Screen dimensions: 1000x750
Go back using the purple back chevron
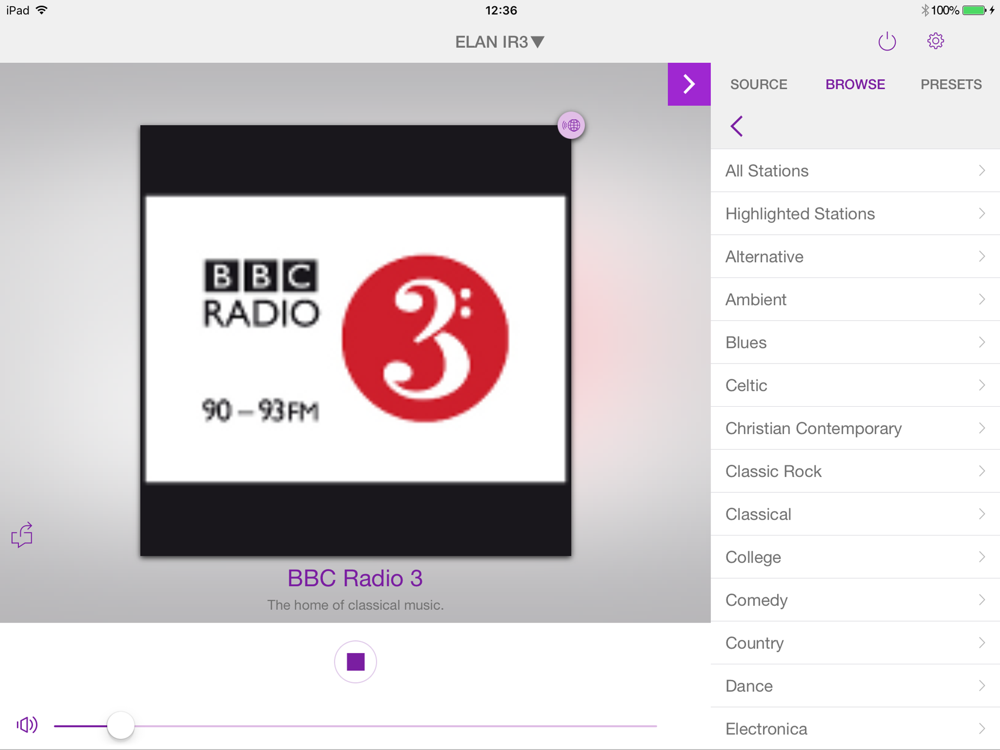pos(737,126)
